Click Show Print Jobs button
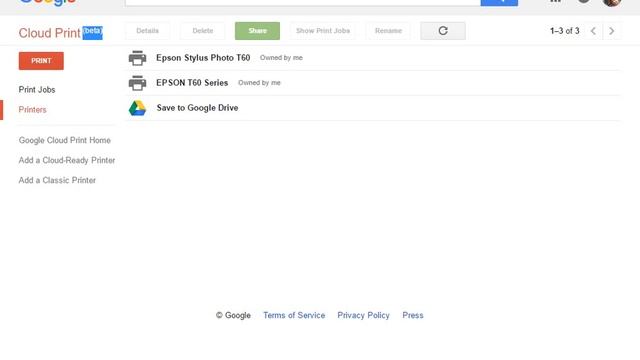The image size is (640, 360). pos(323,31)
